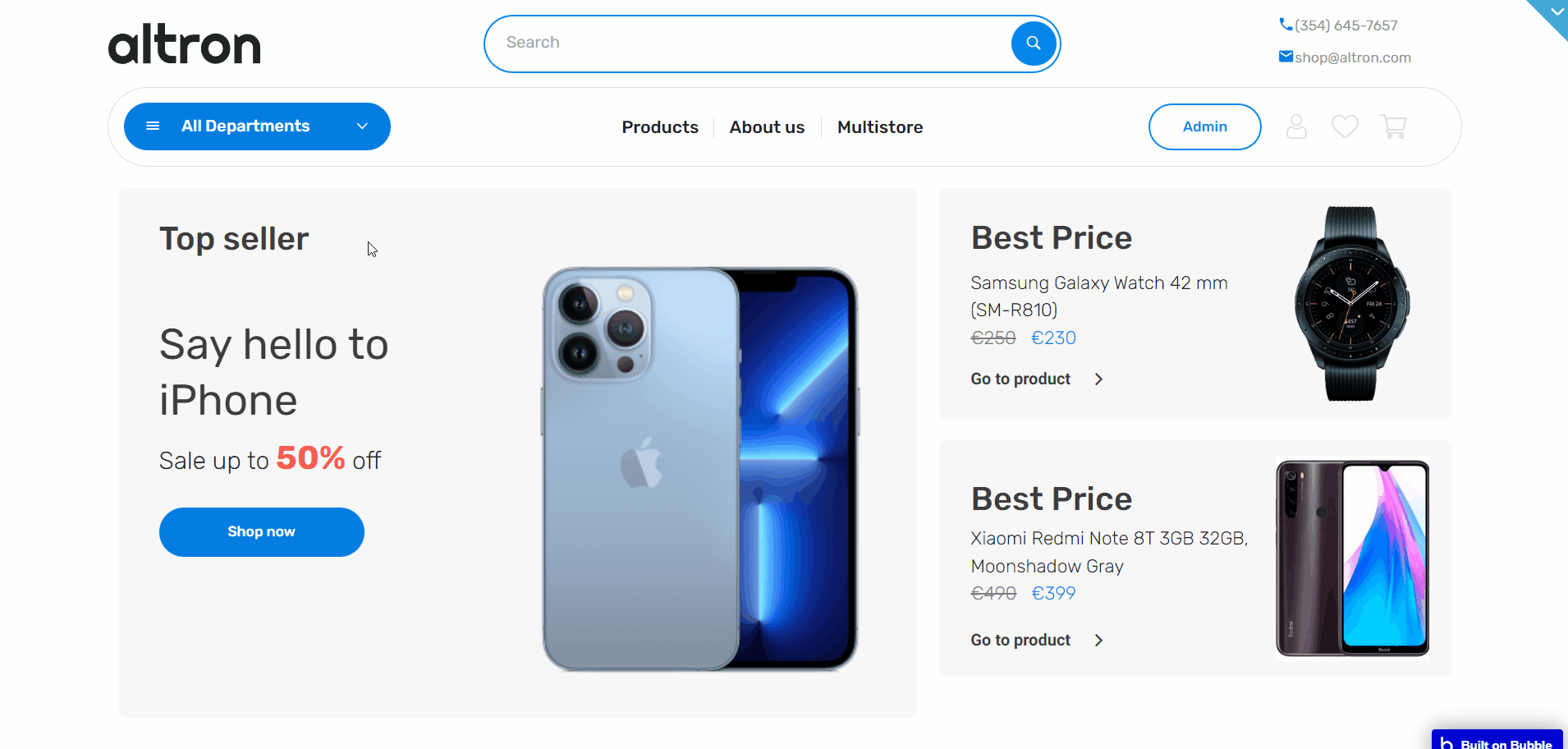Viewport: 1568px width, 749px height.
Task: Click the Samsung Galaxy Watch image
Action: pos(1350,304)
